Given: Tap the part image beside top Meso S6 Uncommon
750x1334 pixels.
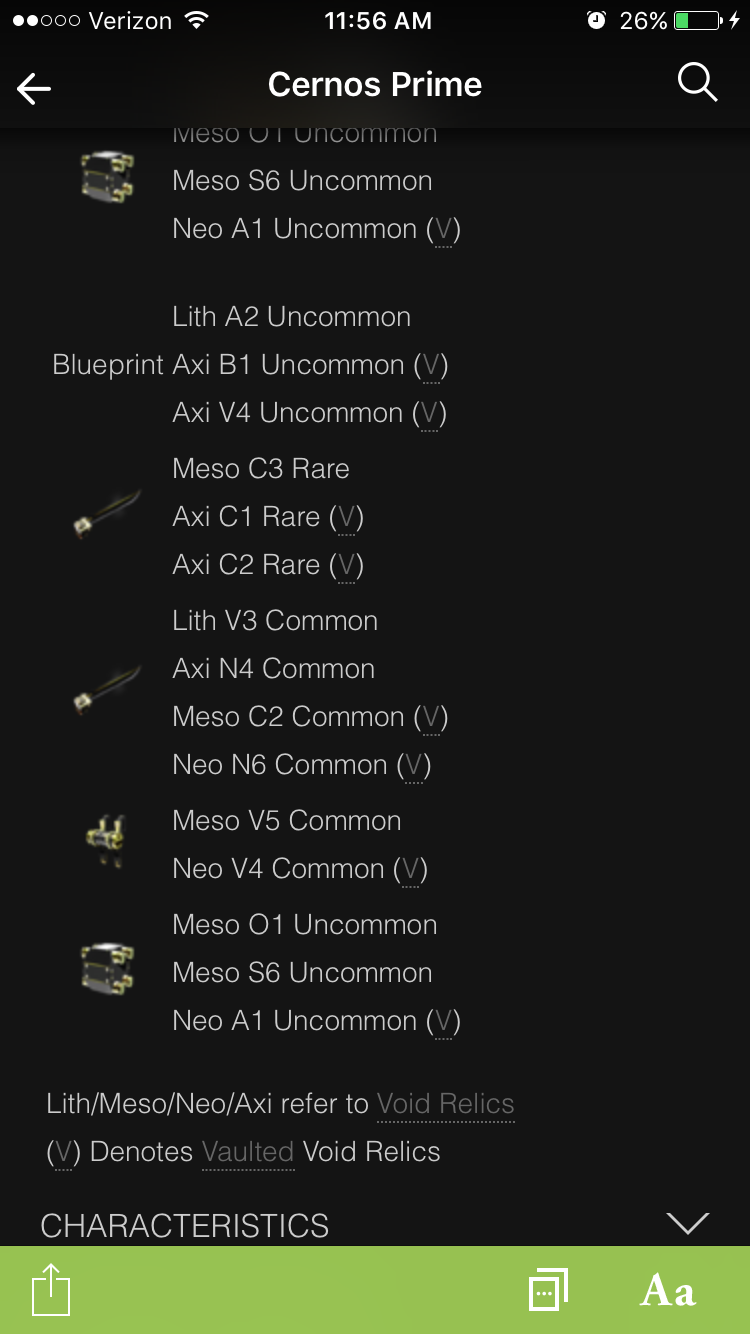Looking at the screenshot, I should (107, 178).
